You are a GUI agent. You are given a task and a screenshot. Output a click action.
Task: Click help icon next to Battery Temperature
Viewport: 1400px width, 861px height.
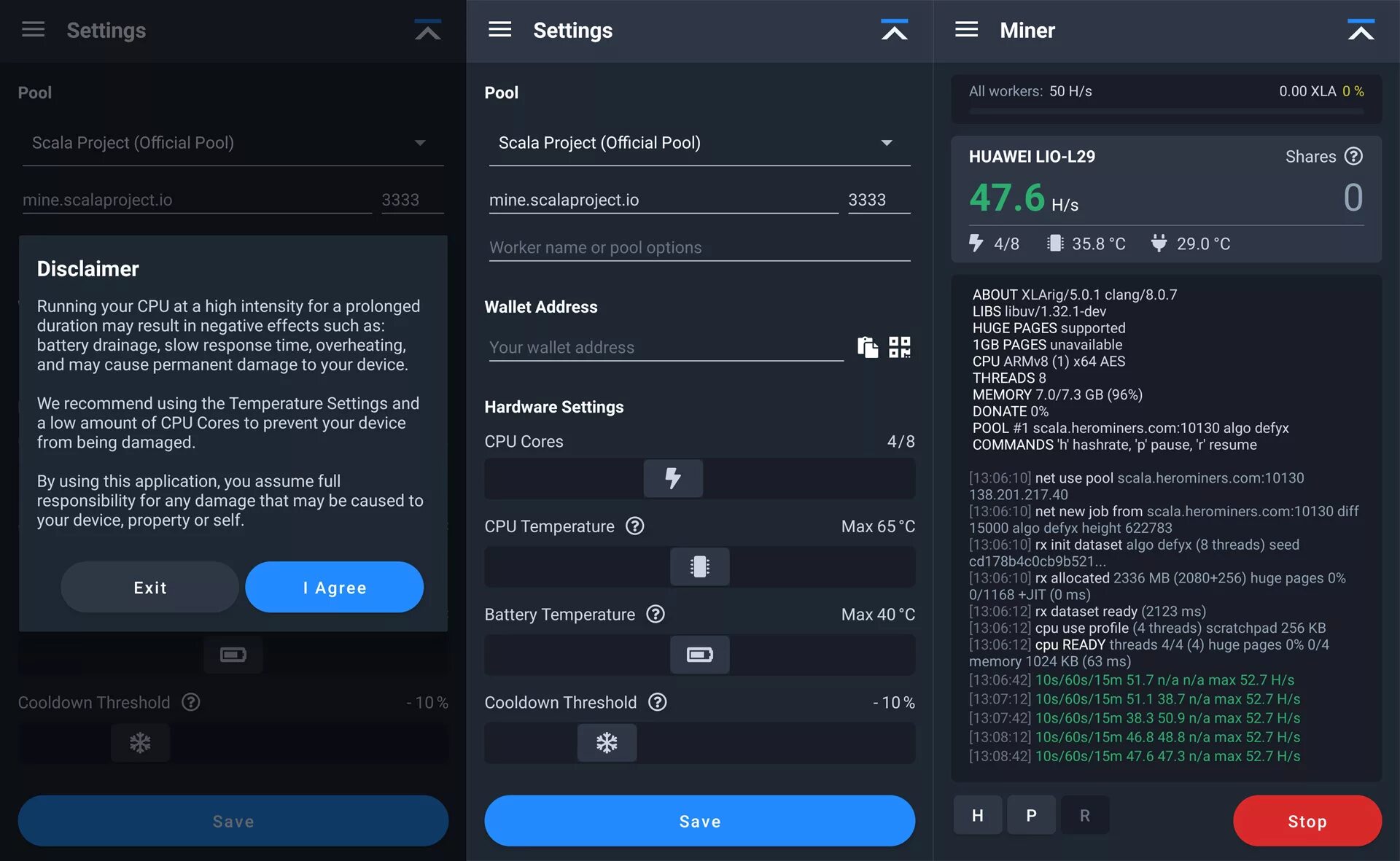coord(656,614)
